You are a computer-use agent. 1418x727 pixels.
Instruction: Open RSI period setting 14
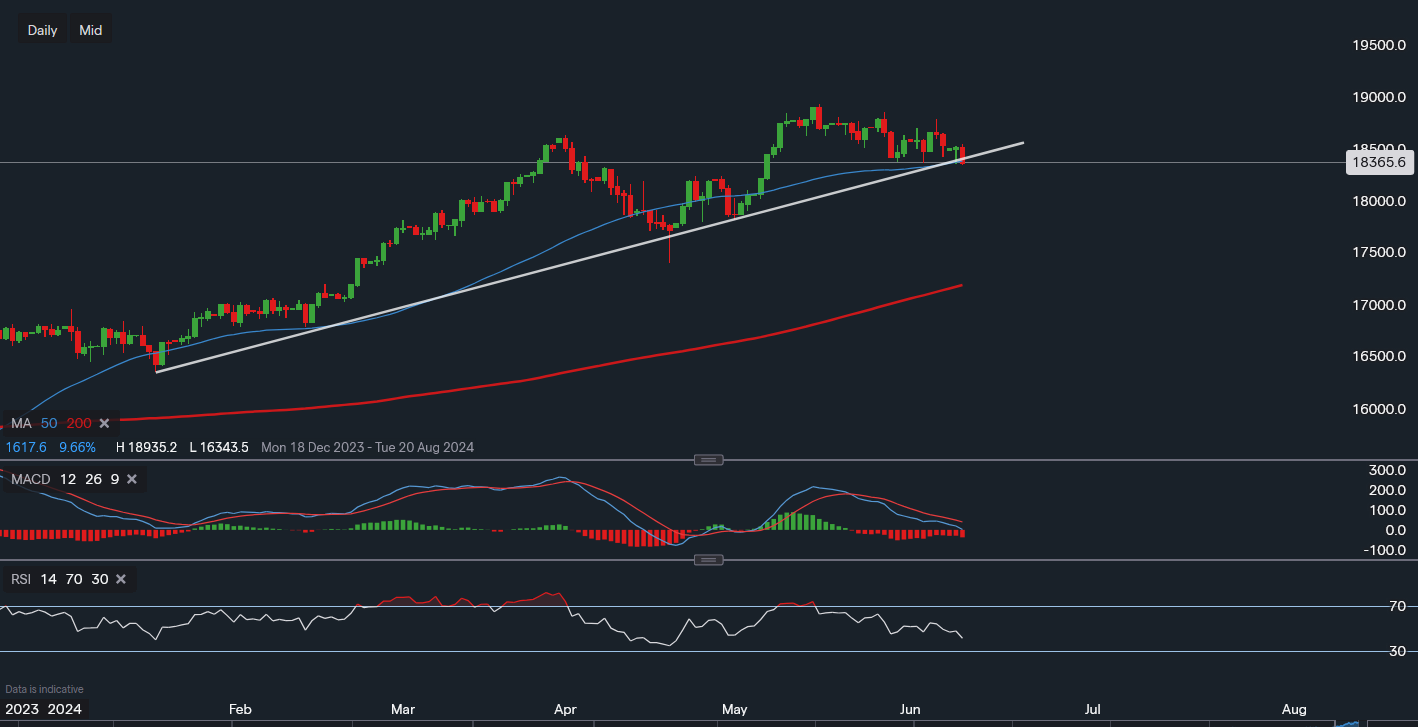(x=47, y=578)
